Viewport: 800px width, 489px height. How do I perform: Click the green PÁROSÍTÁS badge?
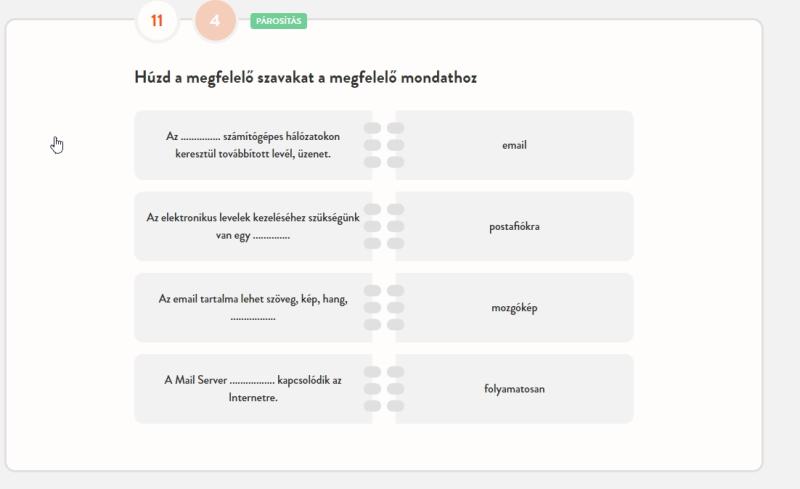[x=278, y=20]
